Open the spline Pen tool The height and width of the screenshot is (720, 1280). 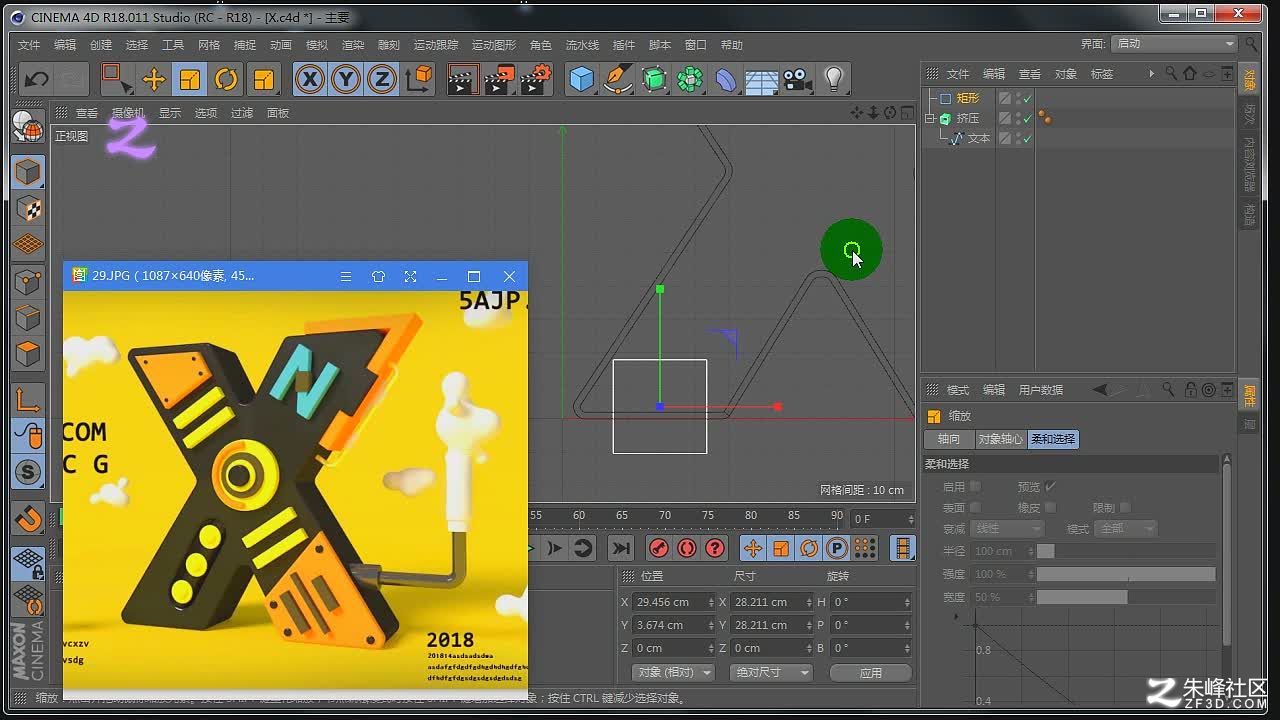pyautogui.click(x=618, y=79)
